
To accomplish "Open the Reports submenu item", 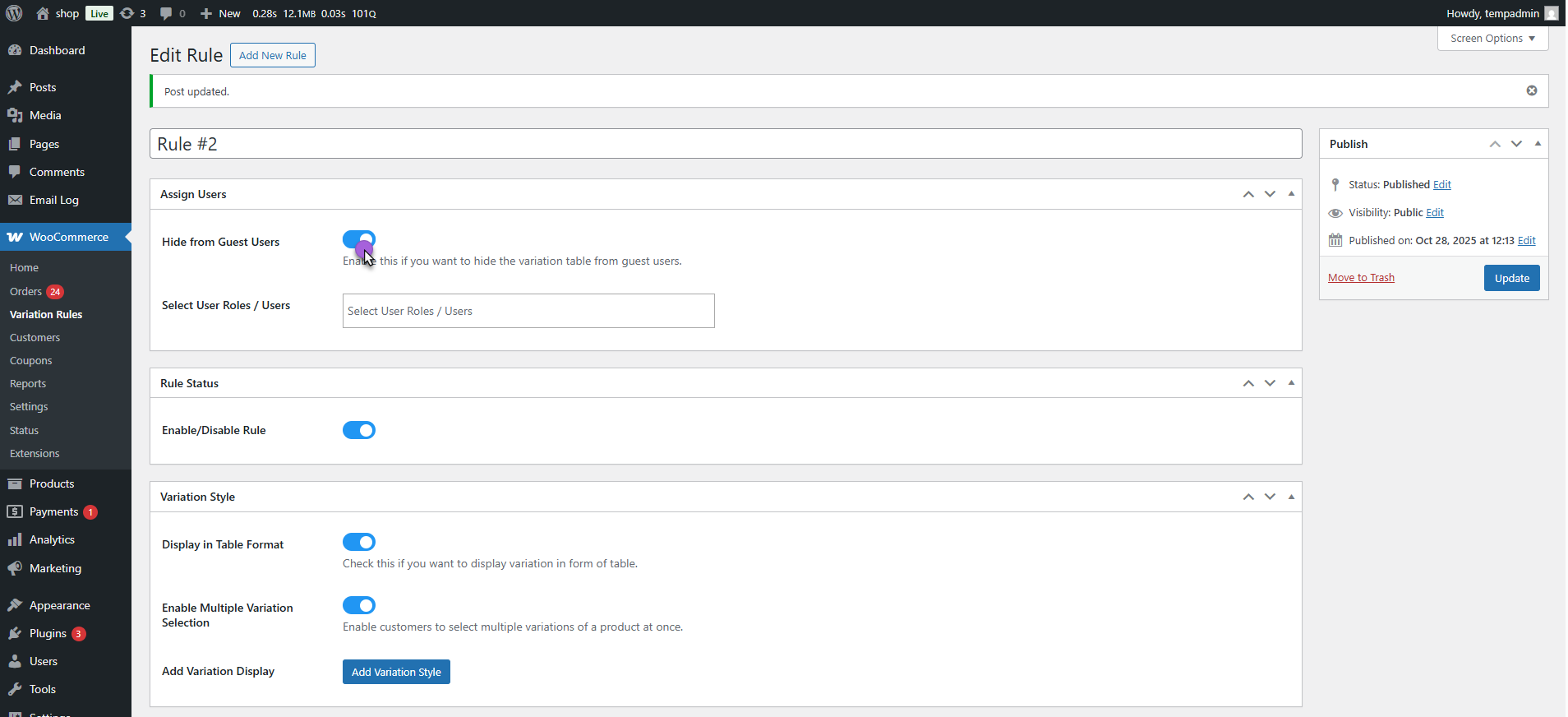I will click(x=28, y=384).
